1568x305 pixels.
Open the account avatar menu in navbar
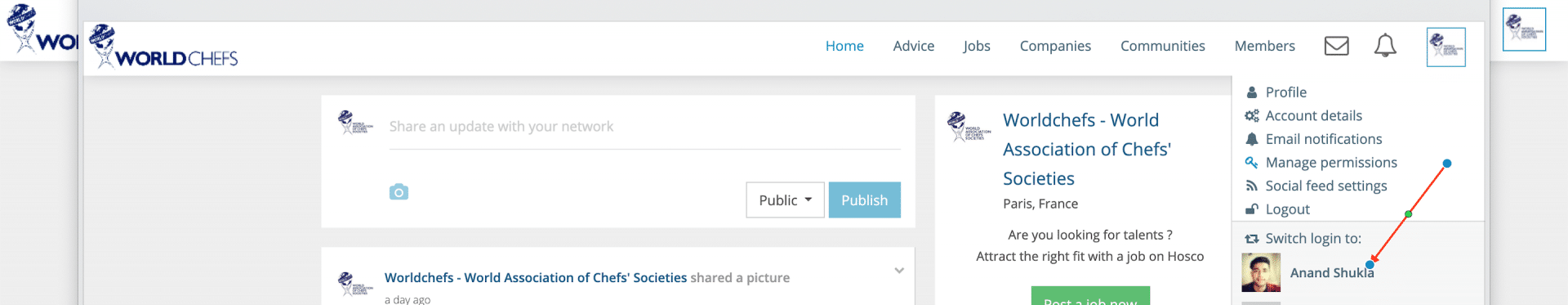1445,47
